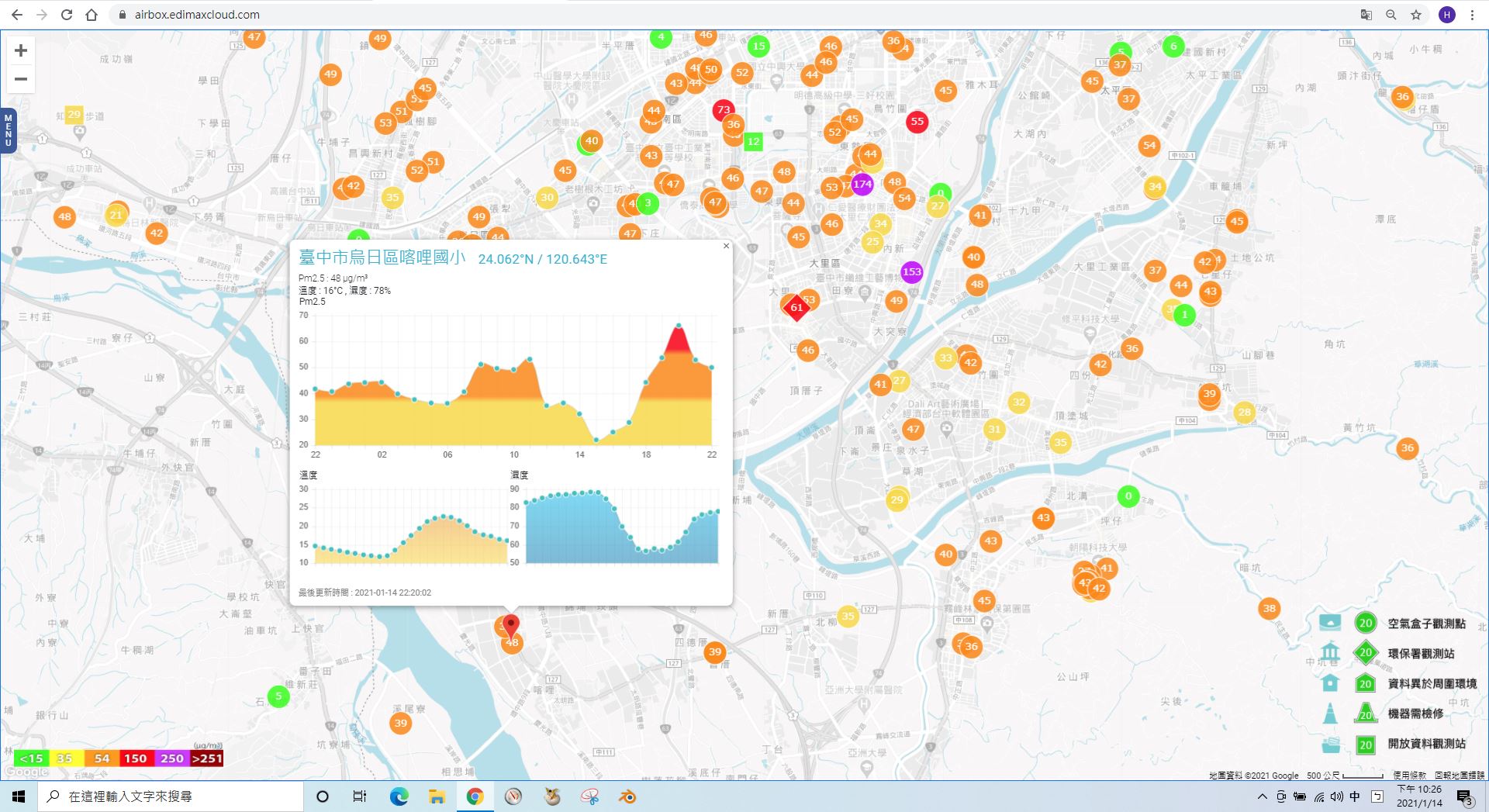Close the station info popup
1489x812 pixels.
point(726,246)
